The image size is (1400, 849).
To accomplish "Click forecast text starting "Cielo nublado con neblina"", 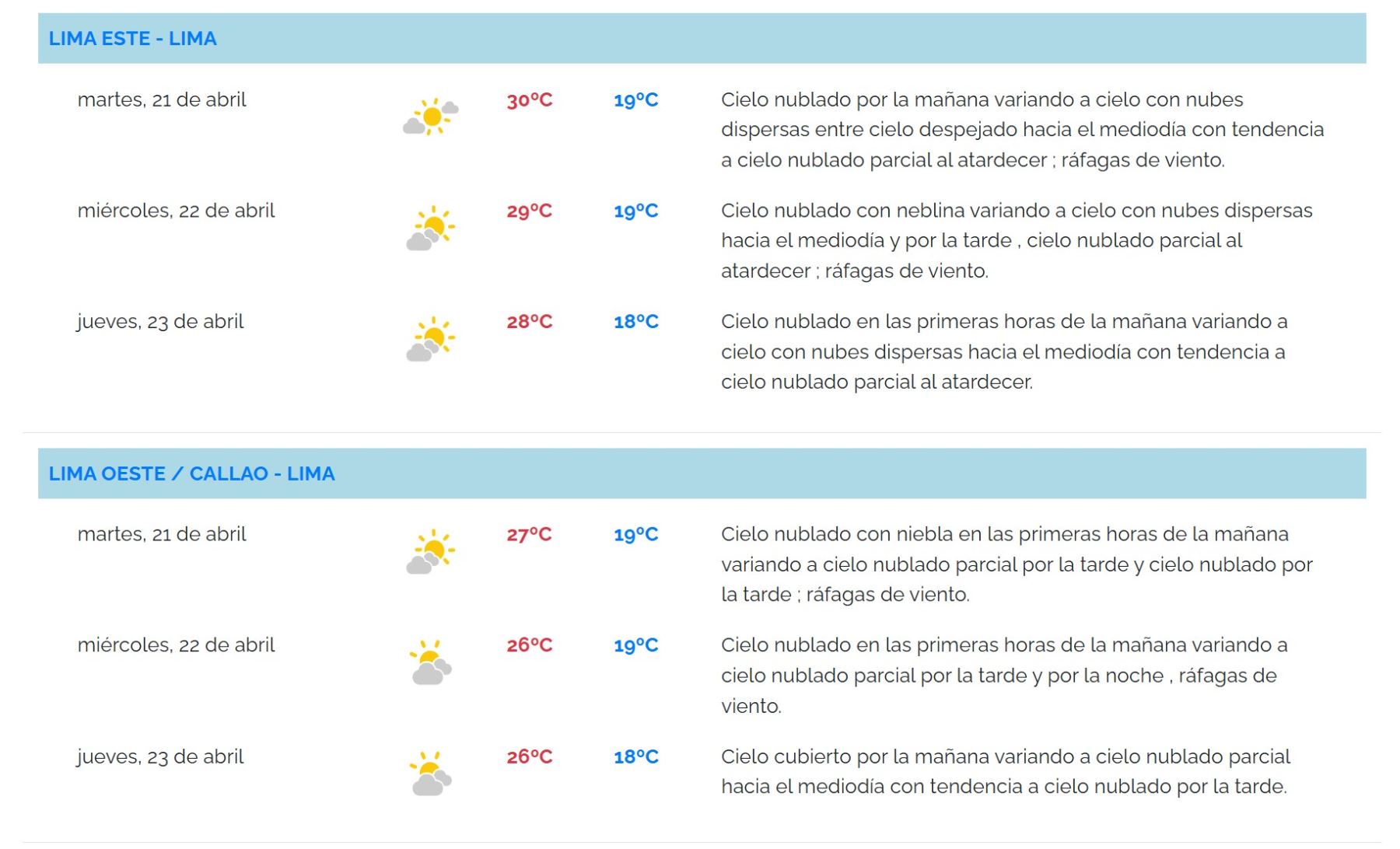I will coord(1016,240).
